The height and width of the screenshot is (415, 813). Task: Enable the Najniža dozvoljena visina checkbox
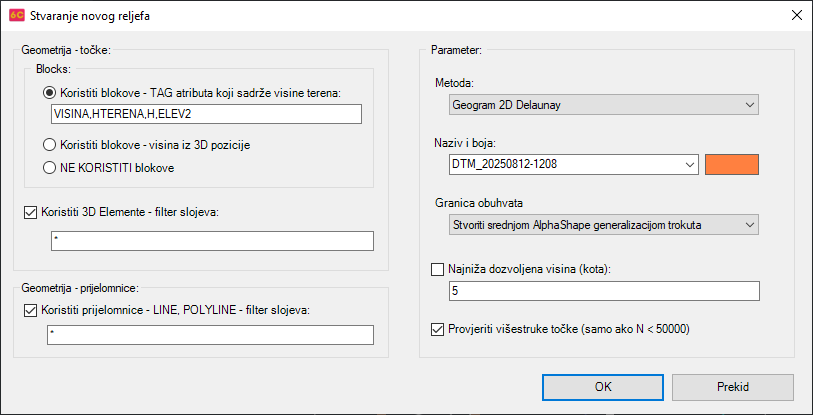[x=436, y=269]
